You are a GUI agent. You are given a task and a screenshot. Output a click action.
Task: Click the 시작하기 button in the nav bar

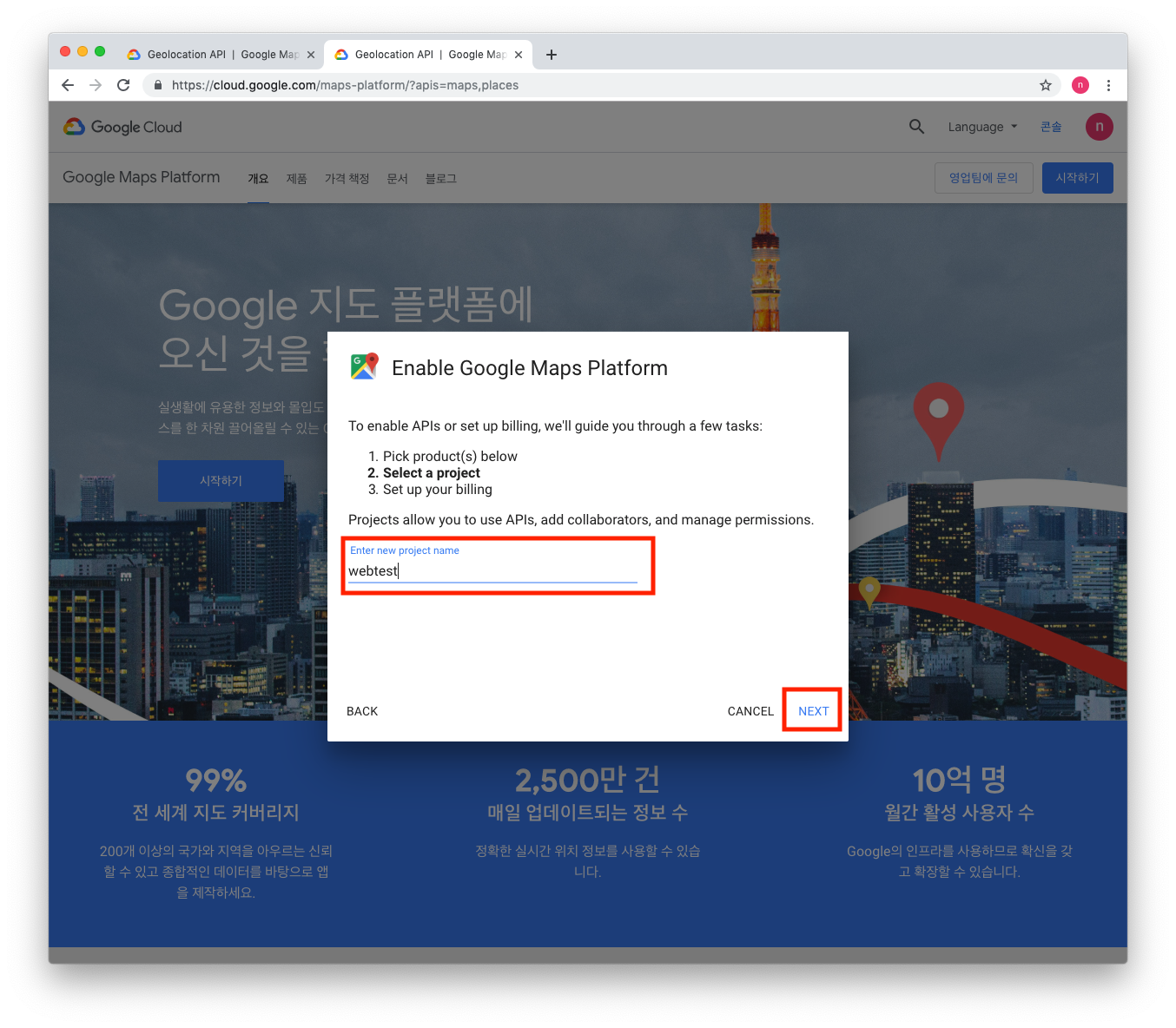pyautogui.click(x=1078, y=177)
